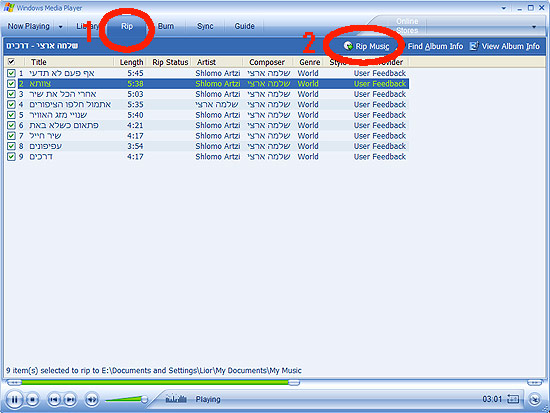The height and width of the screenshot is (413, 550).
Task: Select track 8 with length 3:54
Action: pyautogui.click(x=213, y=146)
